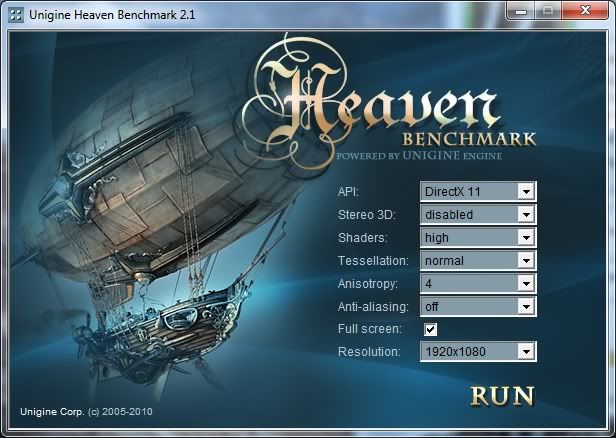This screenshot has width=616, height=438.
Task: Click the 'Tessellation:' label
Action: [373, 260]
